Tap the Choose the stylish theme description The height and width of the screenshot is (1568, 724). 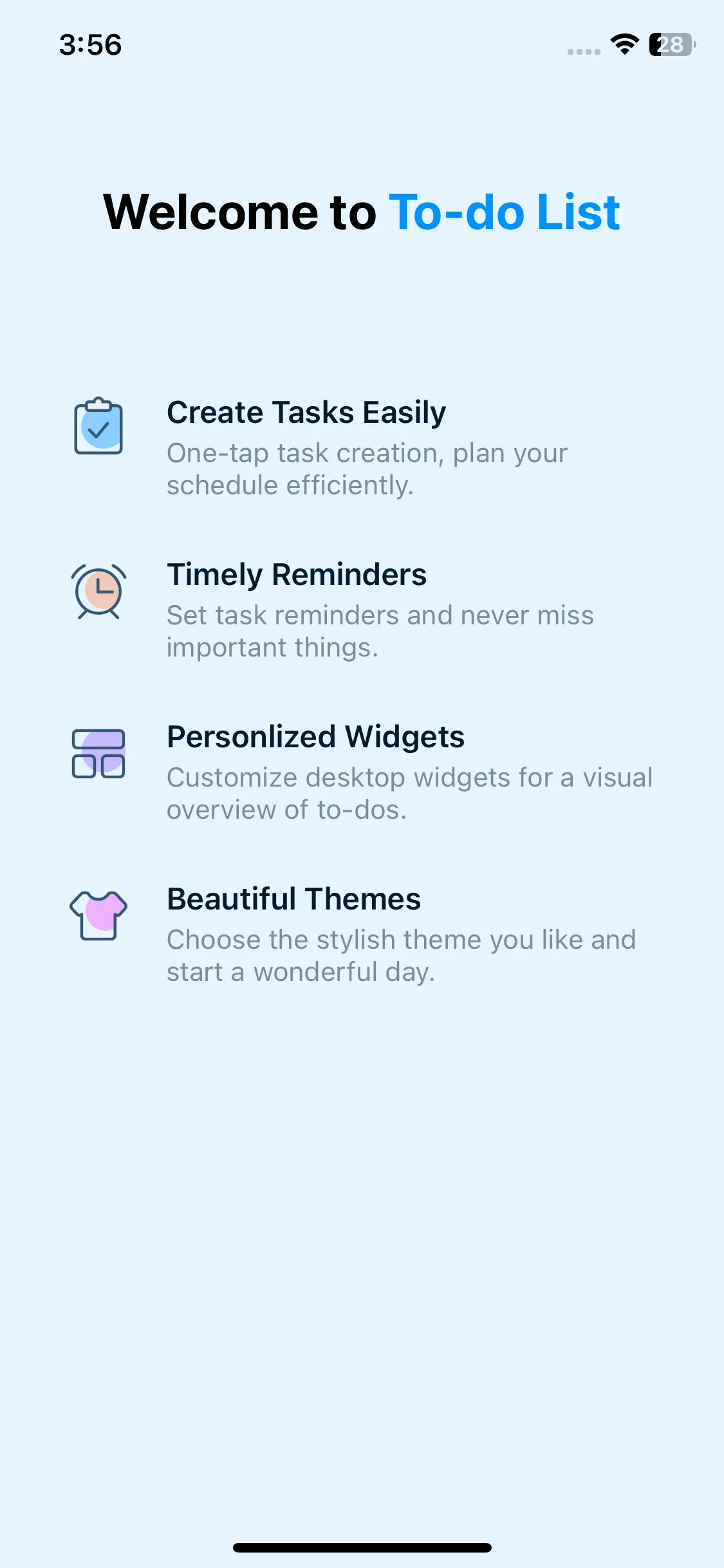(x=401, y=956)
